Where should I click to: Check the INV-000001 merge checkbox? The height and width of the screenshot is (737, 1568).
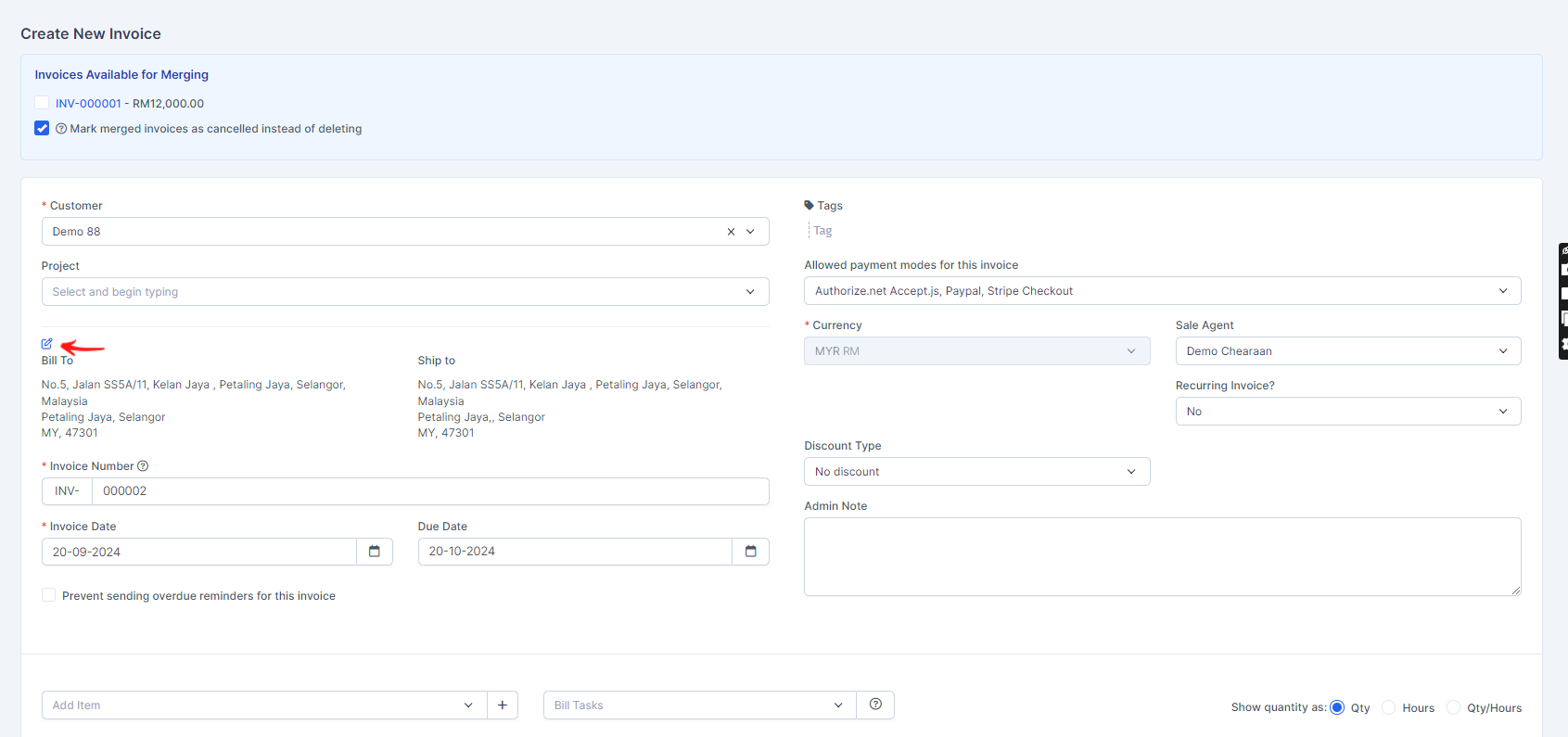[42, 103]
